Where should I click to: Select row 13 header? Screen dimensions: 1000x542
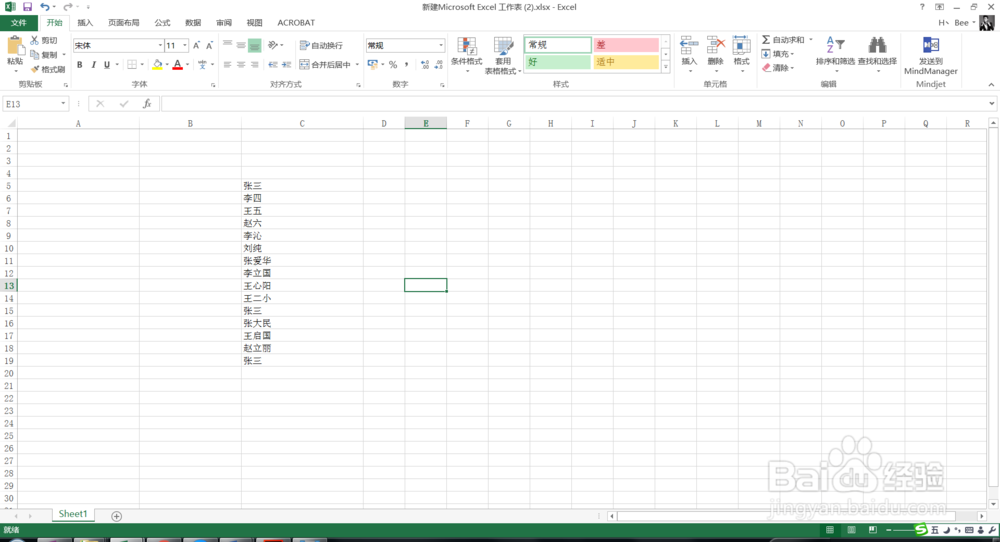pyautogui.click(x=8, y=286)
